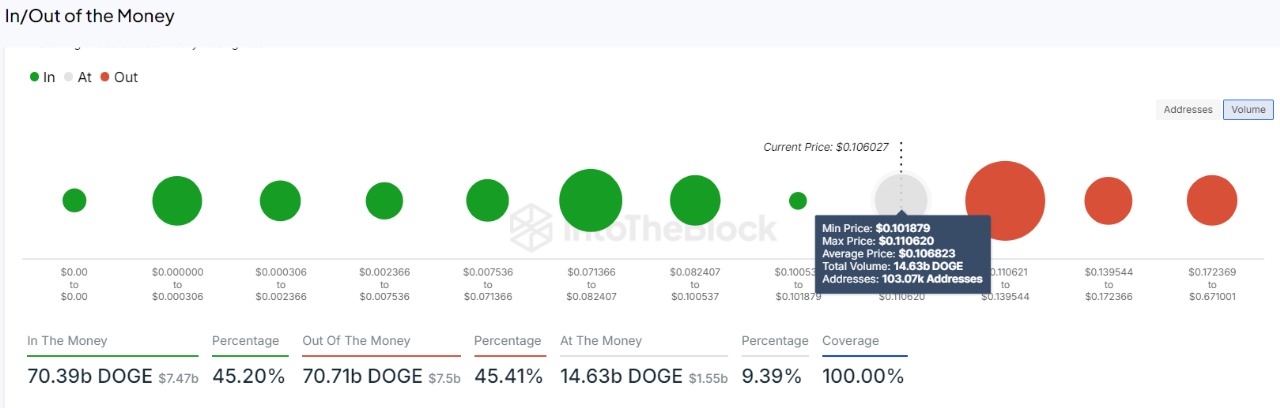Screen dimensions: 1280x408
Task: Select the green $0.082407 to $0.100537 bubble
Action: (695, 200)
